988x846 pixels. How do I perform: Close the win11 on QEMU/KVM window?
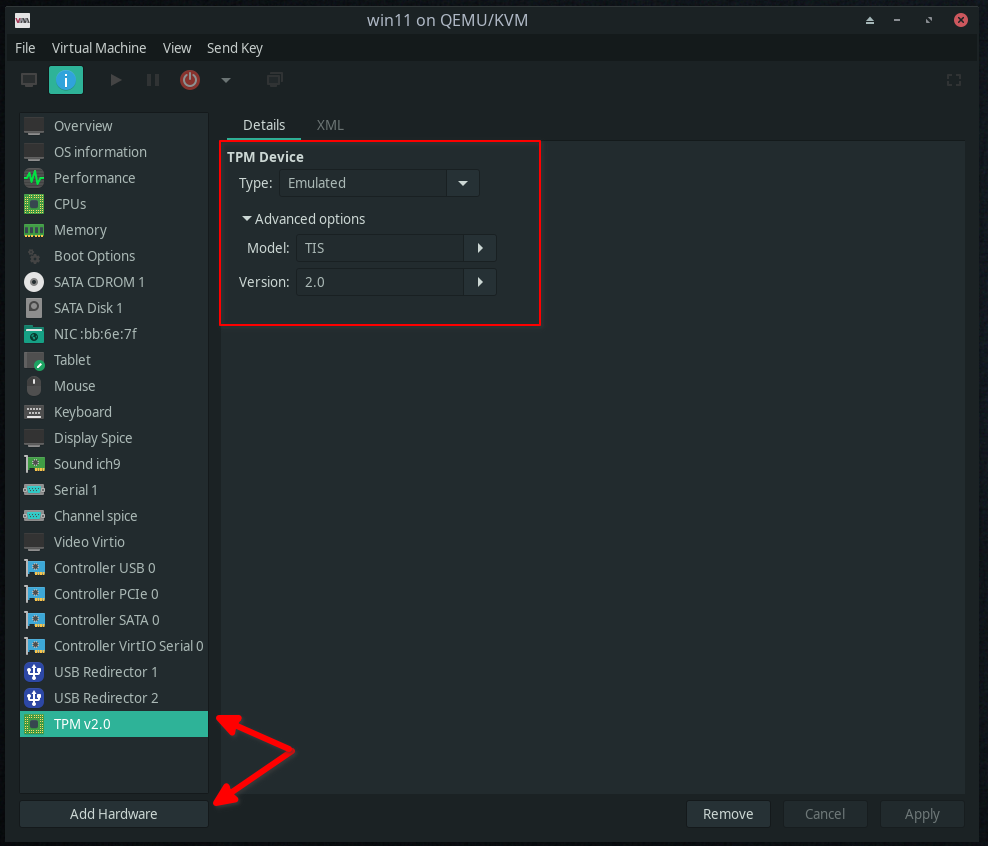(x=961, y=20)
